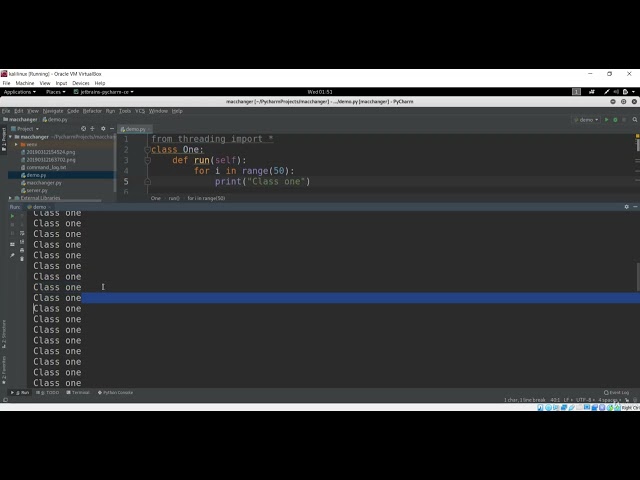Screen dimensions: 640x480
Task: Click the Run tool window button at bottom
Action: tap(20, 393)
